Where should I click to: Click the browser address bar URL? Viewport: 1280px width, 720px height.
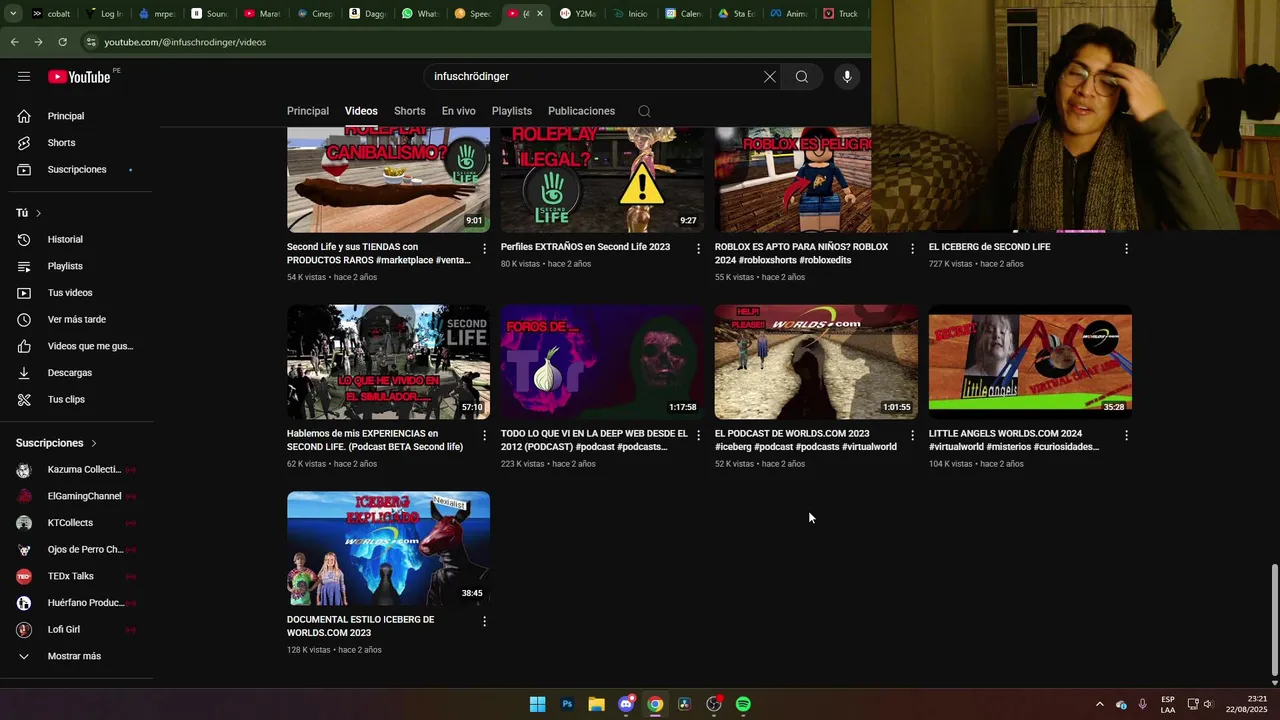tap(185, 42)
